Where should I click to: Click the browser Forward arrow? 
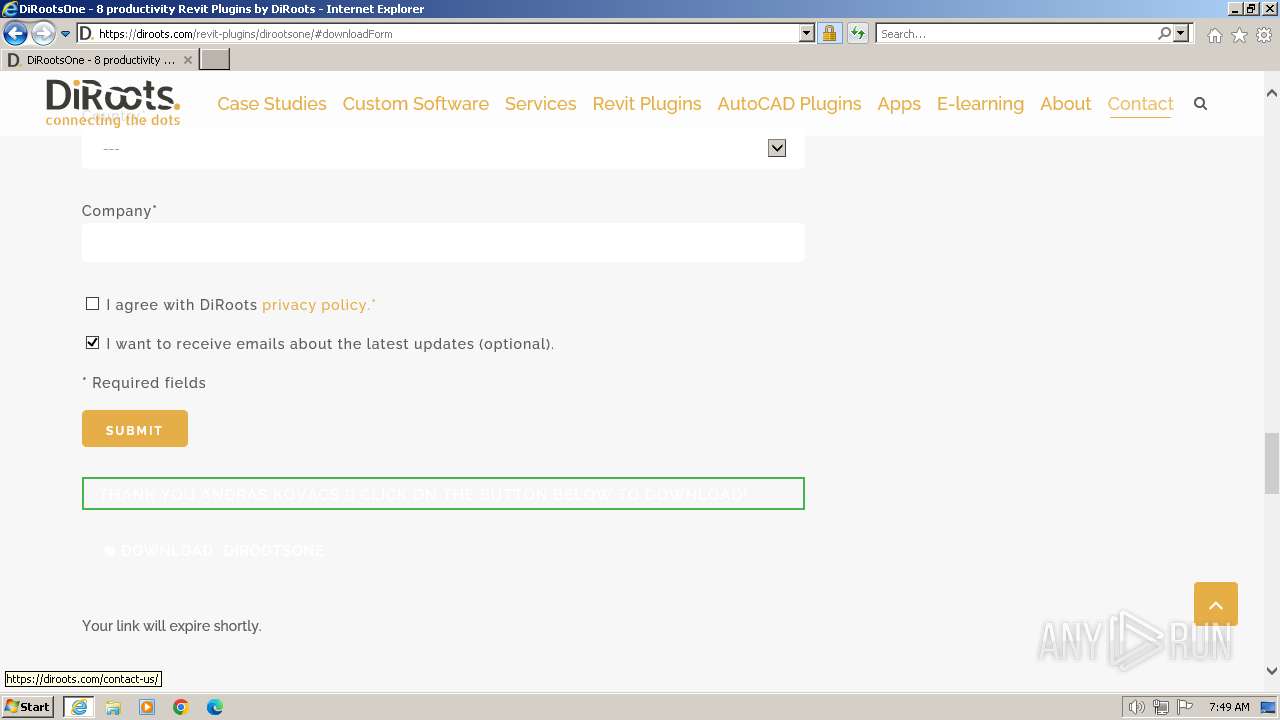(x=42, y=34)
